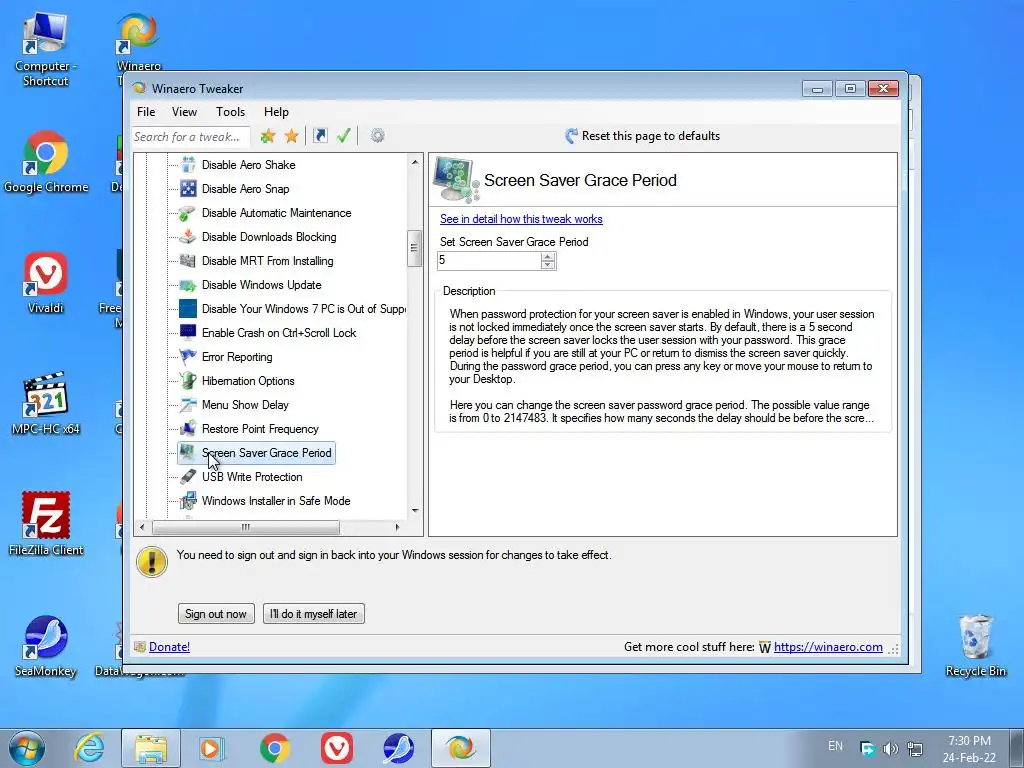Click the Hibernation Options icon
This screenshot has height=768, width=1024.
tap(188, 381)
